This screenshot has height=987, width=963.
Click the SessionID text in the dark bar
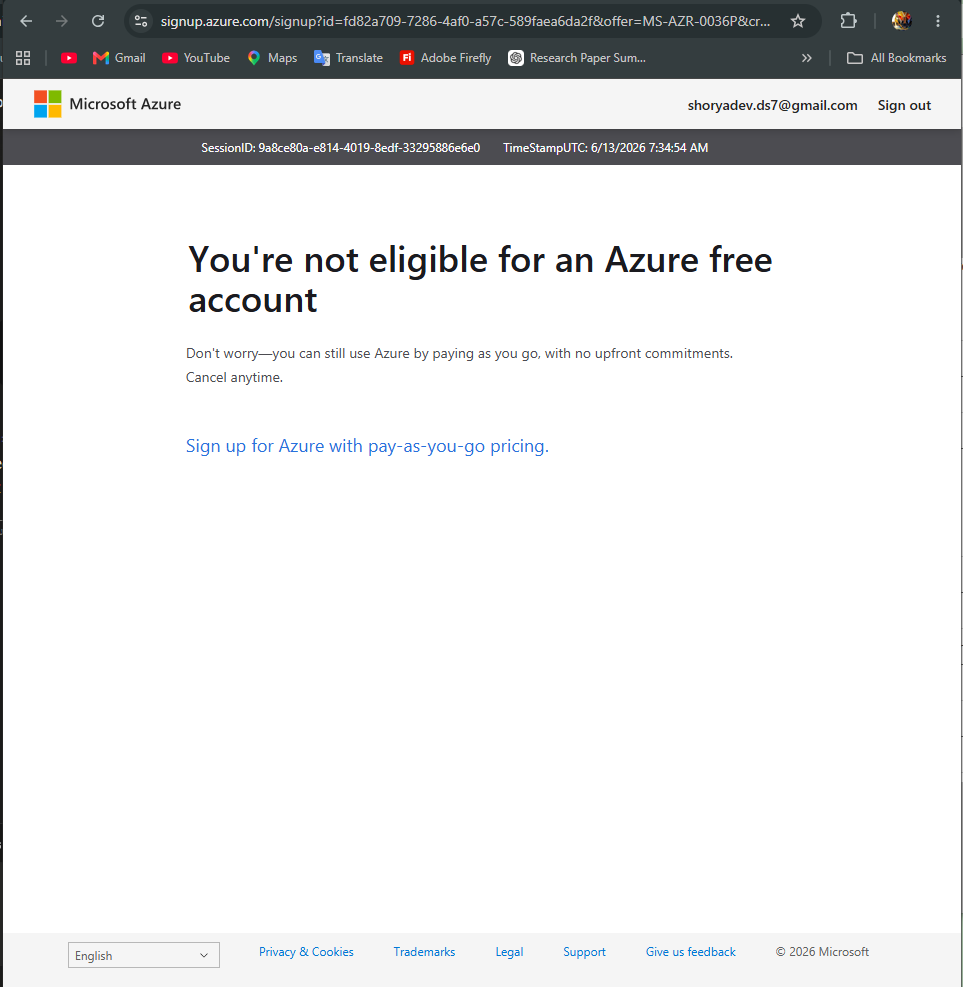tap(341, 148)
